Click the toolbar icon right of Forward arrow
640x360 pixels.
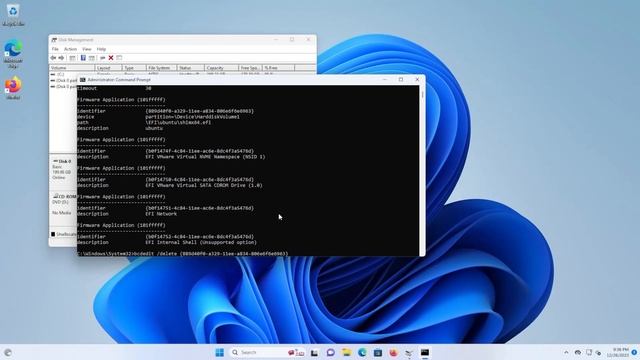point(72,58)
